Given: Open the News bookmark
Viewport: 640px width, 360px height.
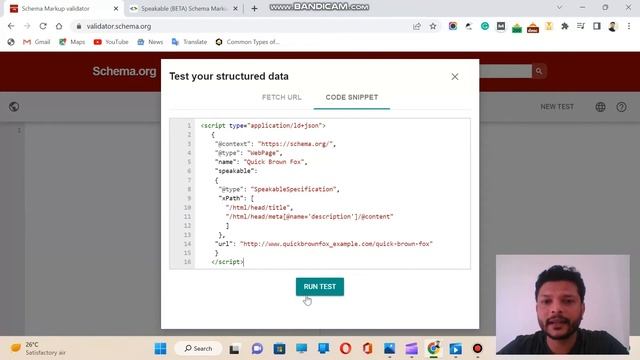Looking at the screenshot, I should pos(150,42).
